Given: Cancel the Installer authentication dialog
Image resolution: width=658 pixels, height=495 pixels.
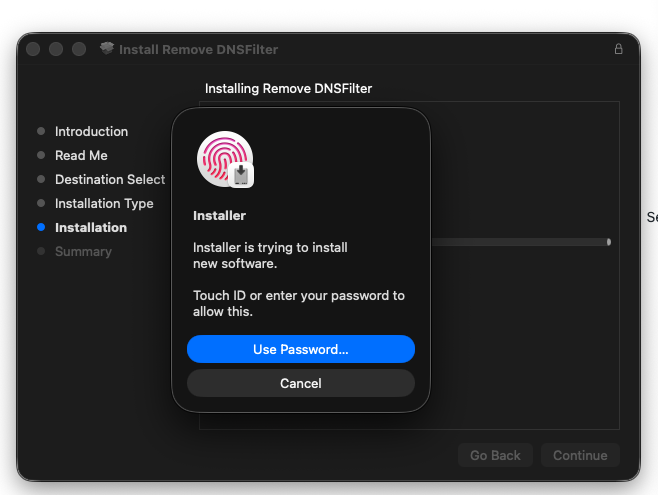Looking at the screenshot, I should 300,383.
